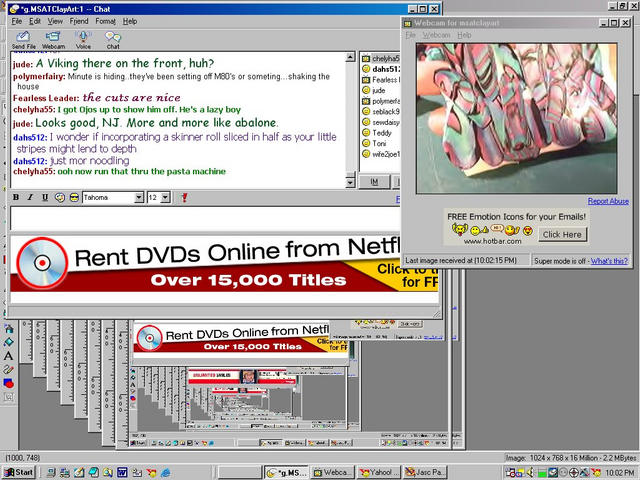
Task: Click the sunglasses smiley icon
Action: tap(74, 198)
